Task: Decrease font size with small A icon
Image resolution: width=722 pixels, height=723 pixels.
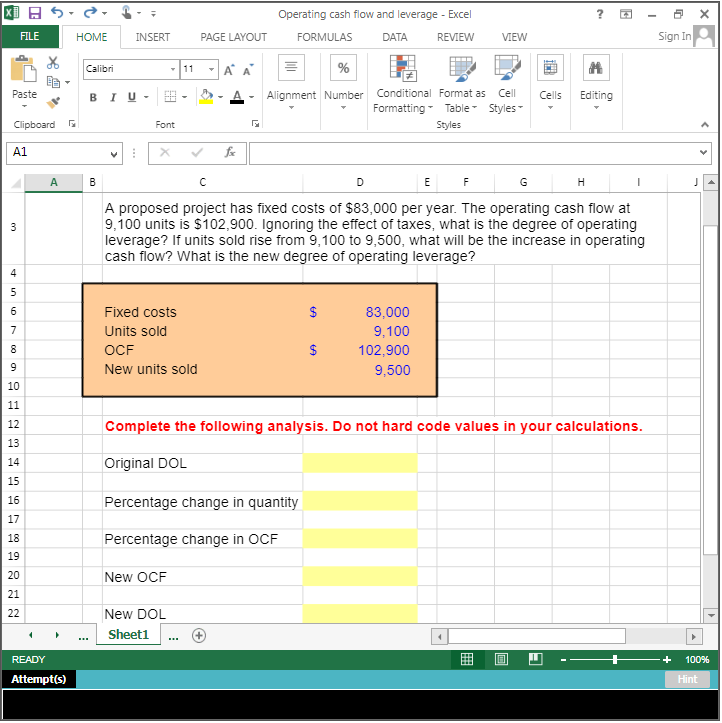Action: pos(248,70)
